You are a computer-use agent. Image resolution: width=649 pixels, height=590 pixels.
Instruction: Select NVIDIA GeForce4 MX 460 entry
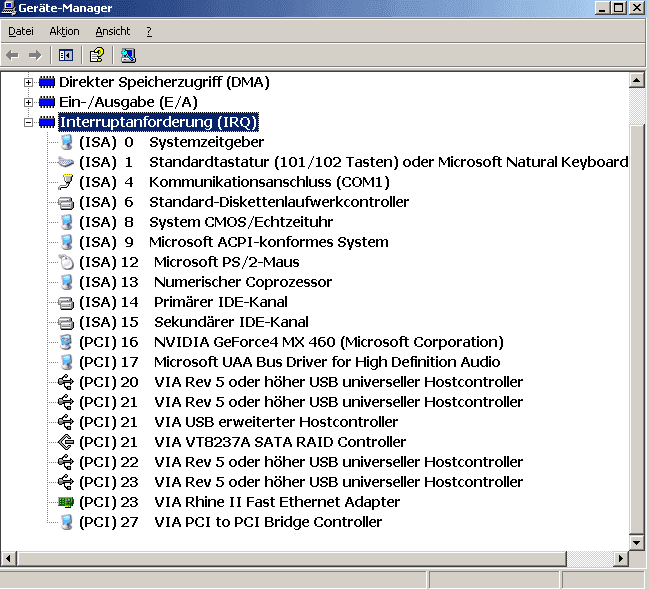(x=328, y=342)
